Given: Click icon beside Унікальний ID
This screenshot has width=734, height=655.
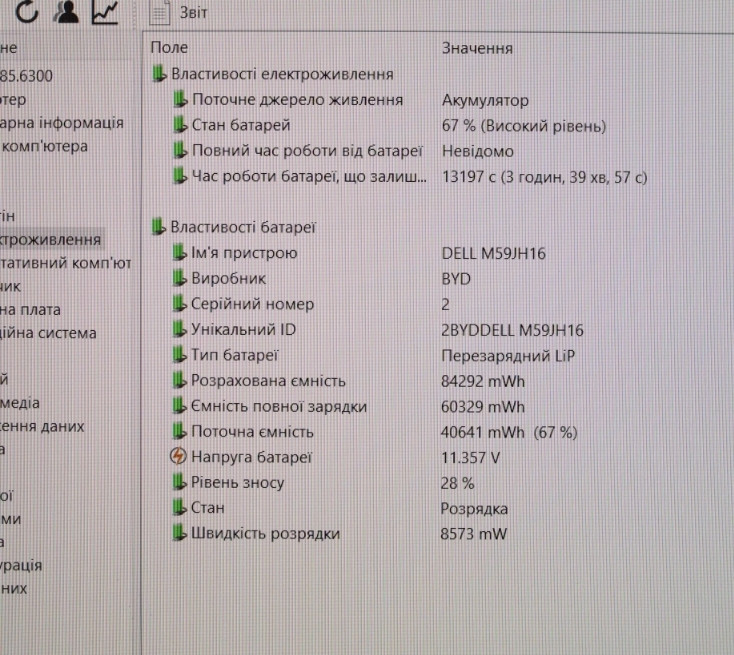Looking at the screenshot, I should point(179,329).
